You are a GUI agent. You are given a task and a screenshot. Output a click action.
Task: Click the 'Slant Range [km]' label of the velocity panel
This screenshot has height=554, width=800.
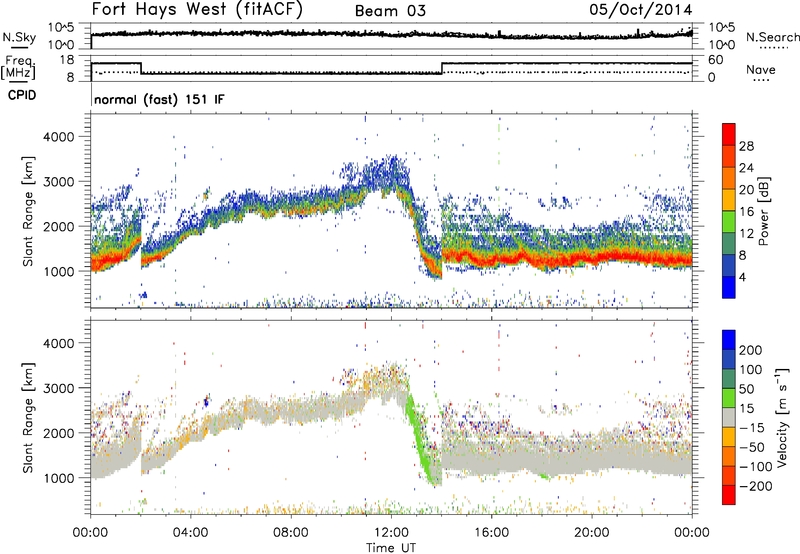pyautogui.click(x=28, y=417)
